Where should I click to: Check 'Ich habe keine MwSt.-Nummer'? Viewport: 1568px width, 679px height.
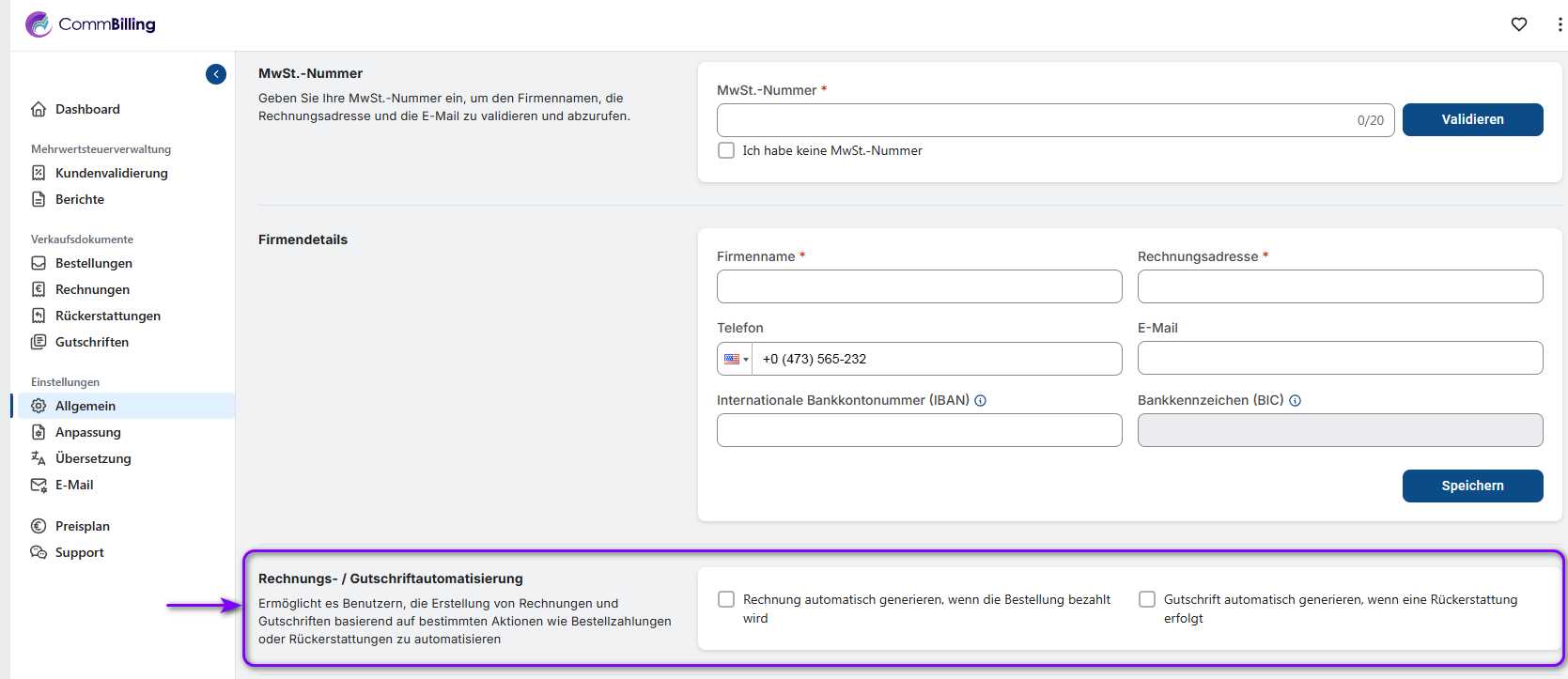[x=726, y=150]
